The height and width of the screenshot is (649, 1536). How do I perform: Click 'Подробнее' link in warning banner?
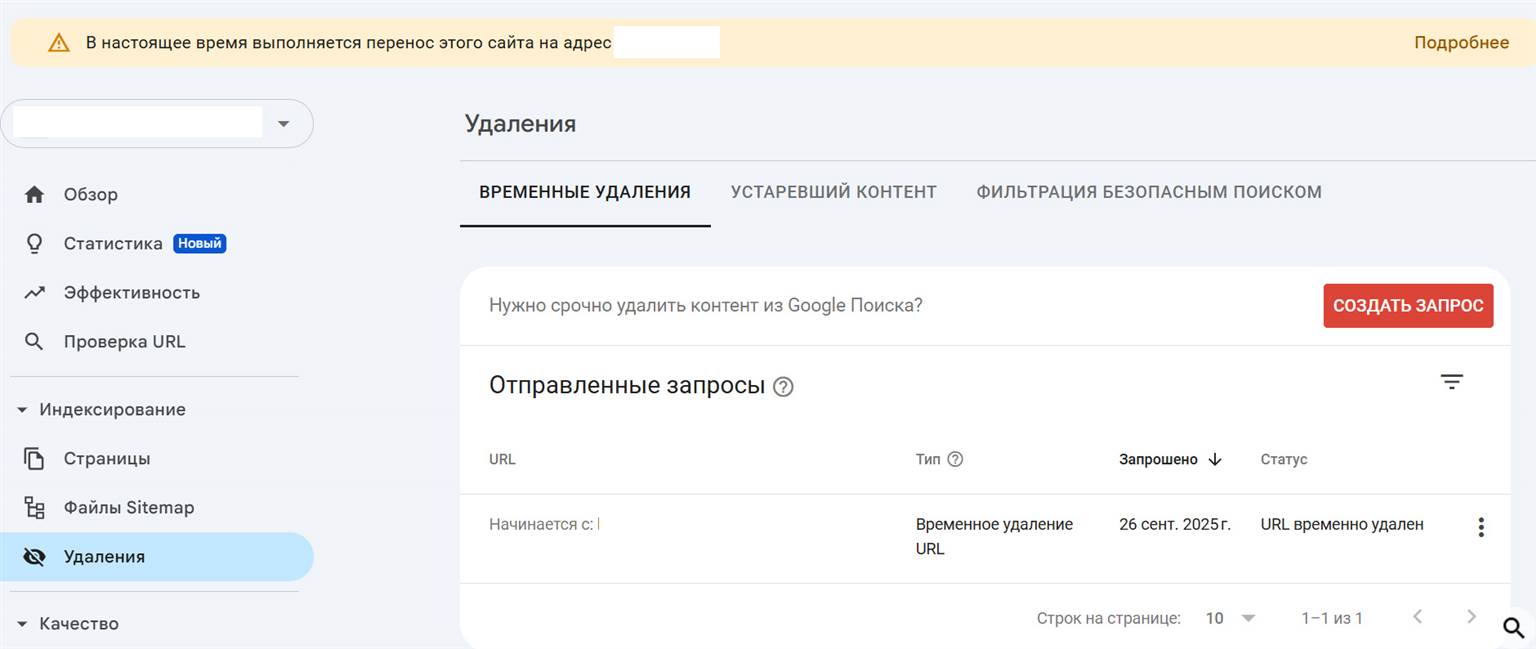coord(1460,42)
